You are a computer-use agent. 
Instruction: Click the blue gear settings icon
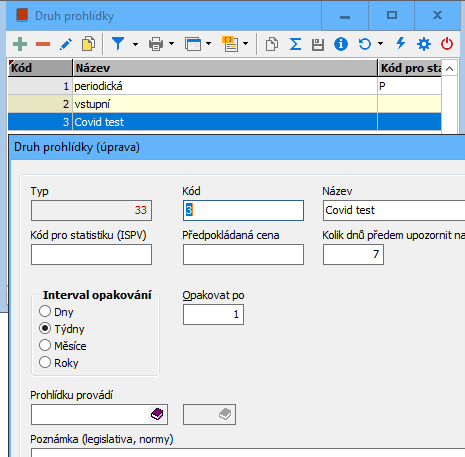click(424, 44)
